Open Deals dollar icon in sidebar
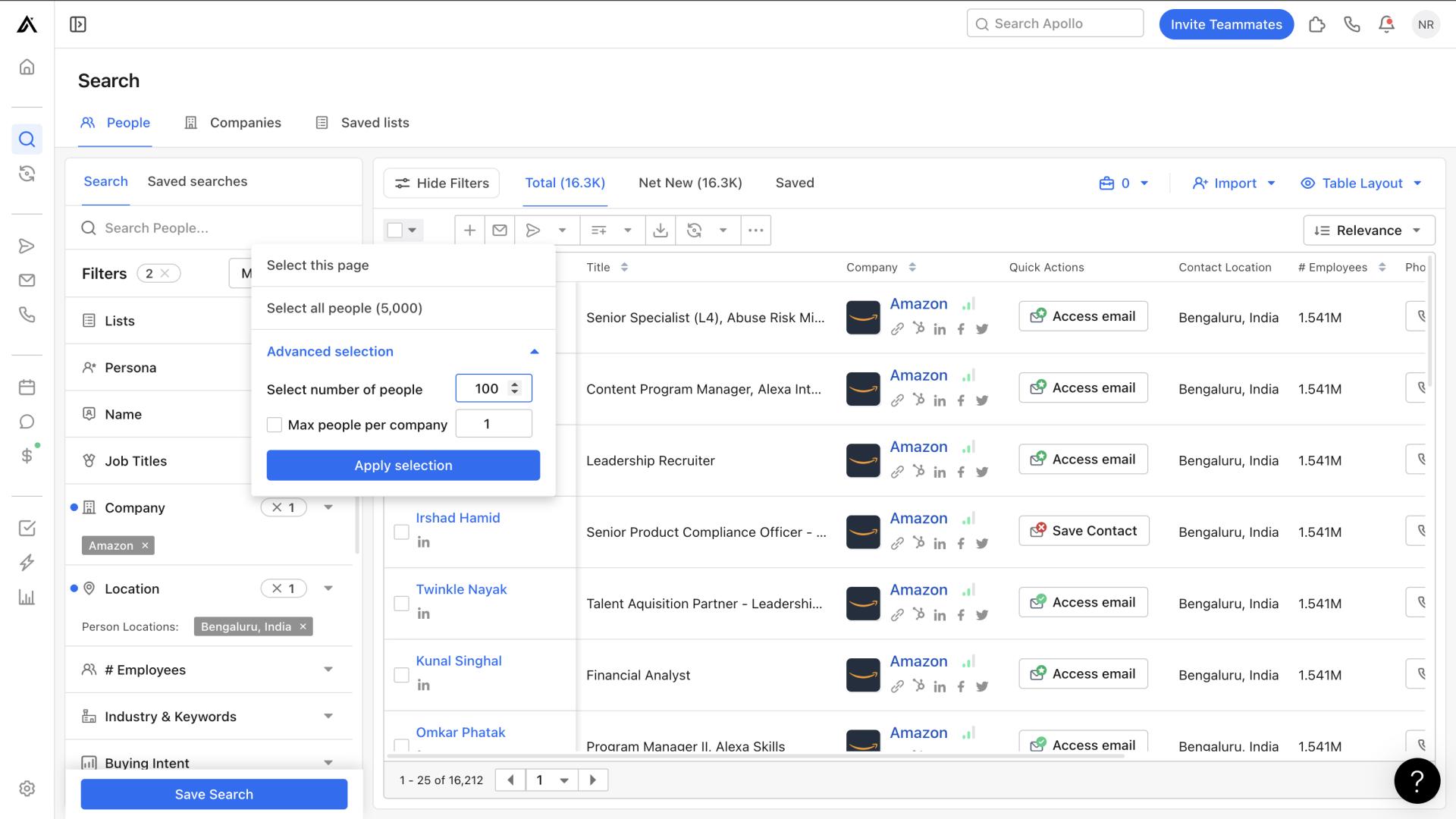1456x819 pixels. (27, 456)
